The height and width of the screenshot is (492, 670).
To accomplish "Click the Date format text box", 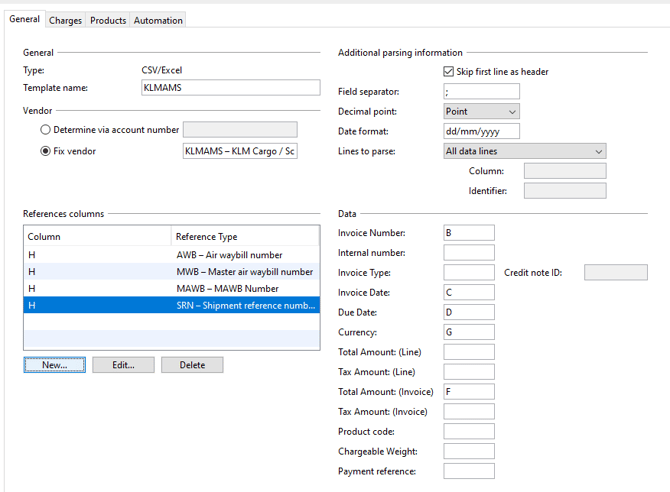I will click(481, 131).
